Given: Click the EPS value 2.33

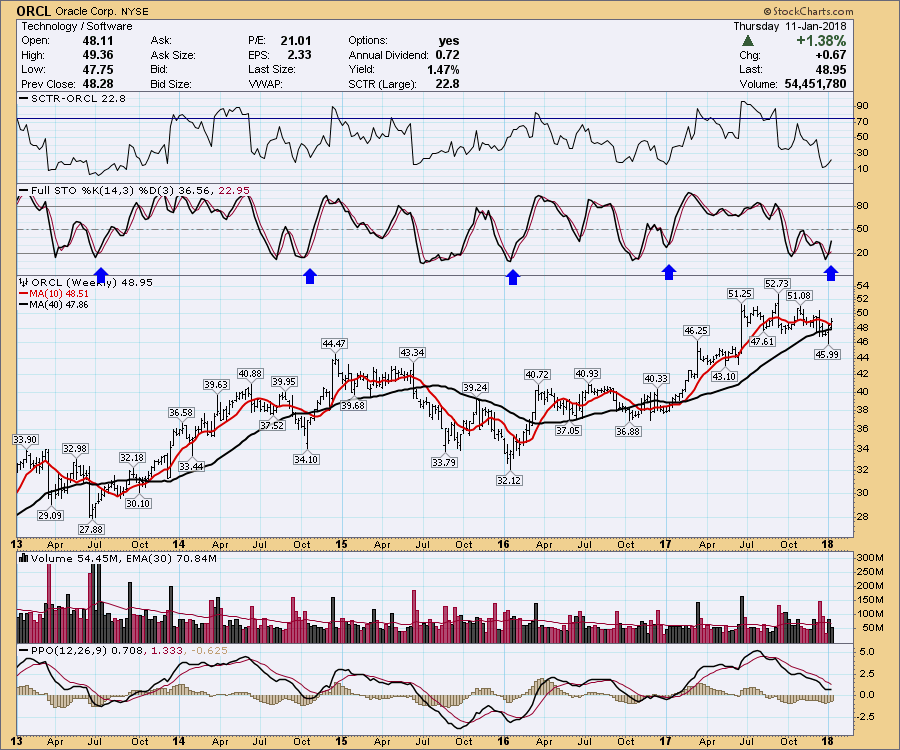Looking at the screenshot, I should point(300,55).
